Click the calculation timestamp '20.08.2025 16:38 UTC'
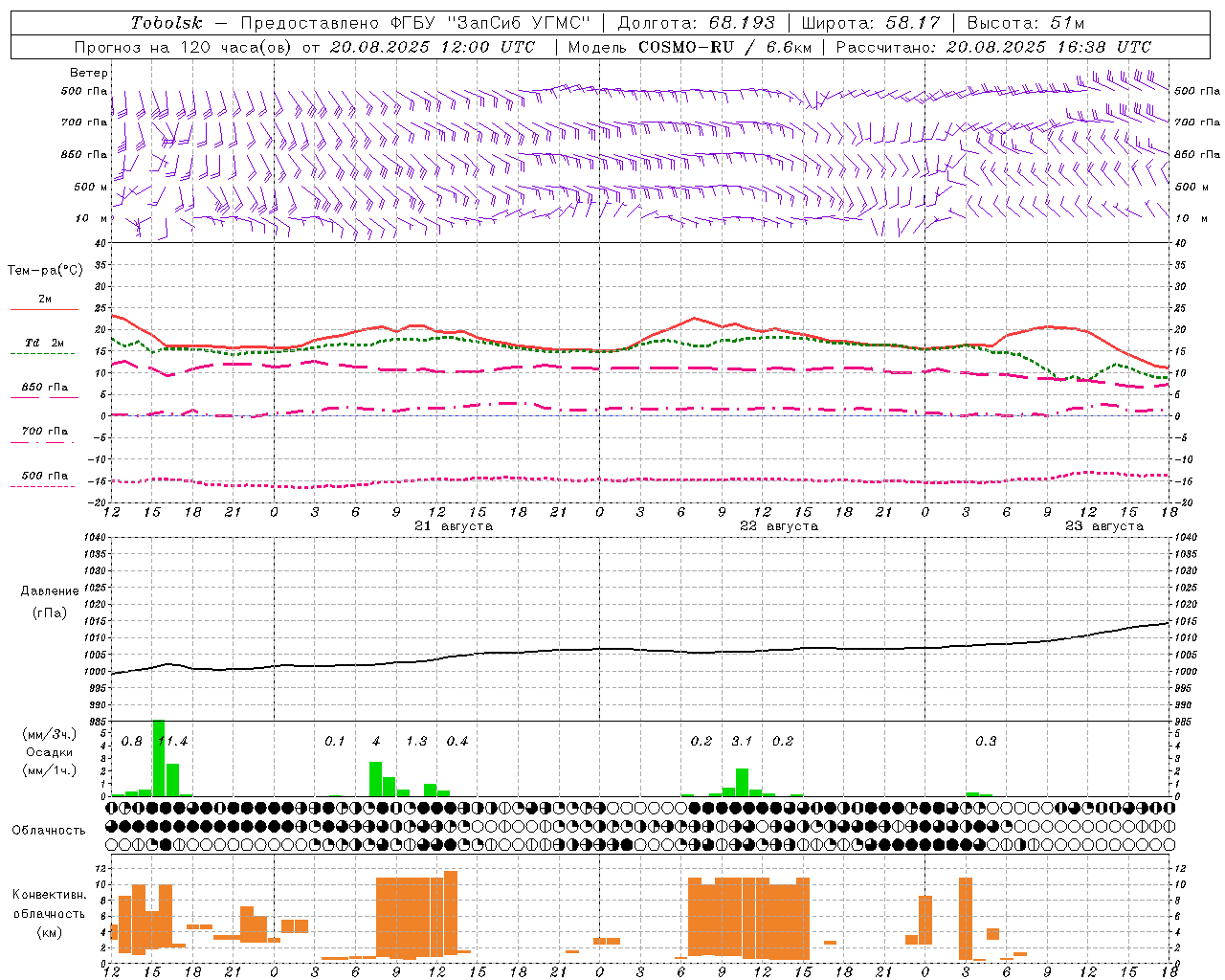This screenshot has height=980, width=1225. coord(1049,47)
